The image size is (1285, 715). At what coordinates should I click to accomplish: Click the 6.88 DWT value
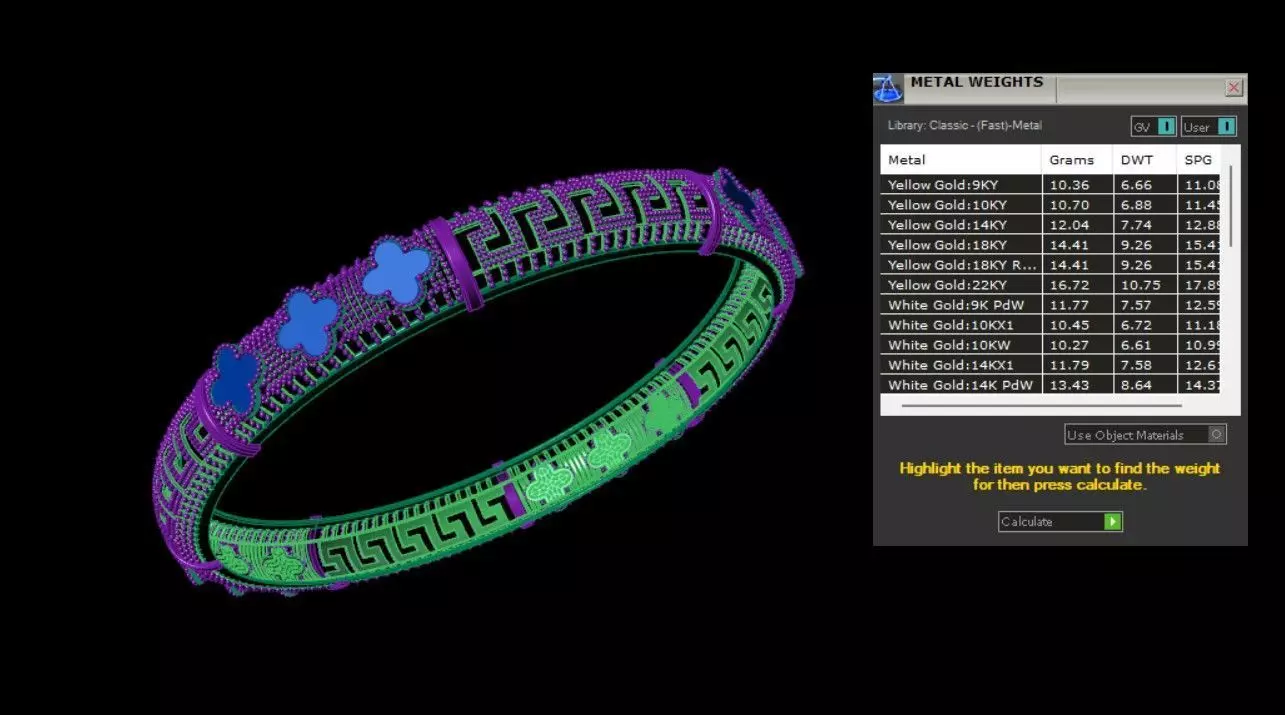pyautogui.click(x=1136, y=205)
